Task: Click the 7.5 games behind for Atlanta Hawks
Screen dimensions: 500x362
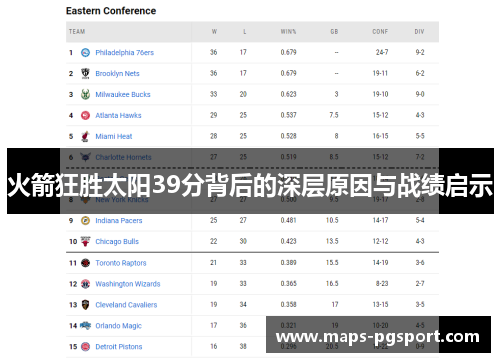Action: tap(334, 115)
